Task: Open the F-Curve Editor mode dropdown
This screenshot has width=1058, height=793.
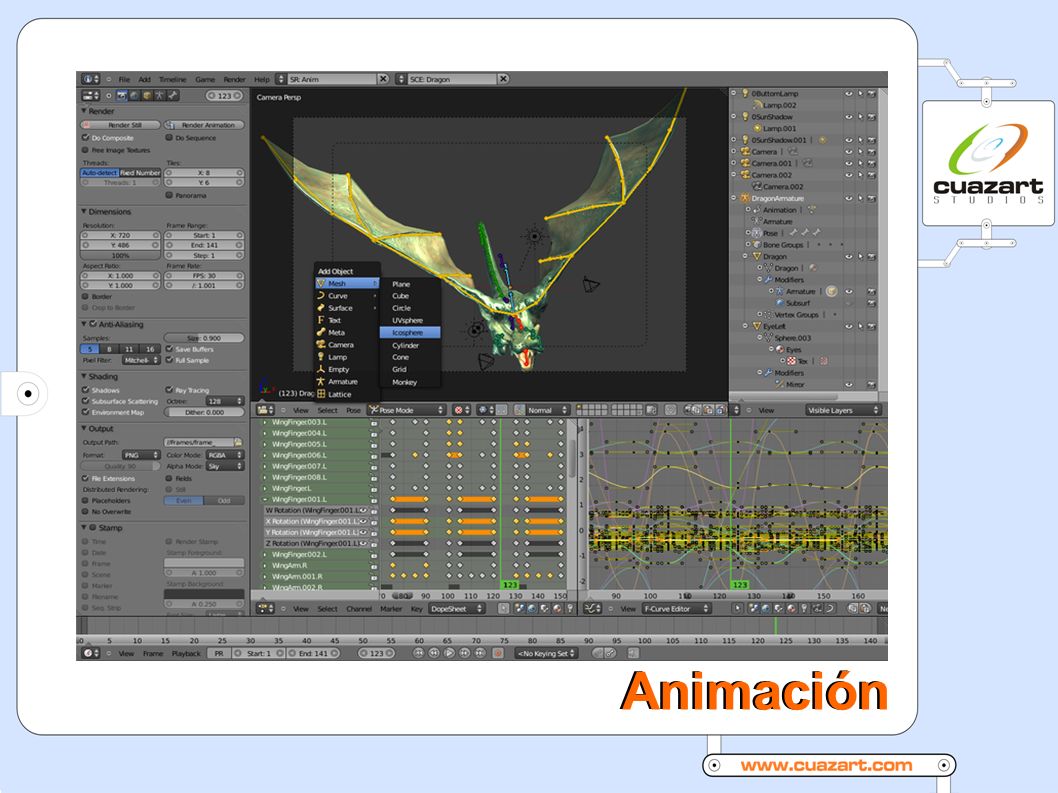Action: tap(676, 608)
